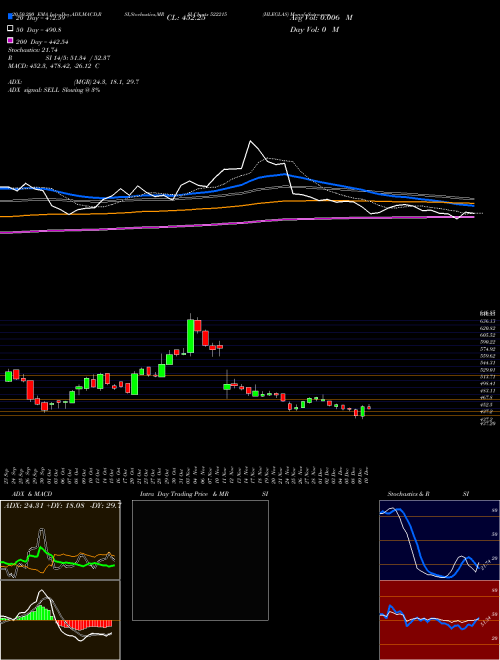Screen dimensions: 500x660
Task: Click 'ADX: 24.31 +DY: 18.08 -DY: 29.7' readout
Action: coord(62,505)
